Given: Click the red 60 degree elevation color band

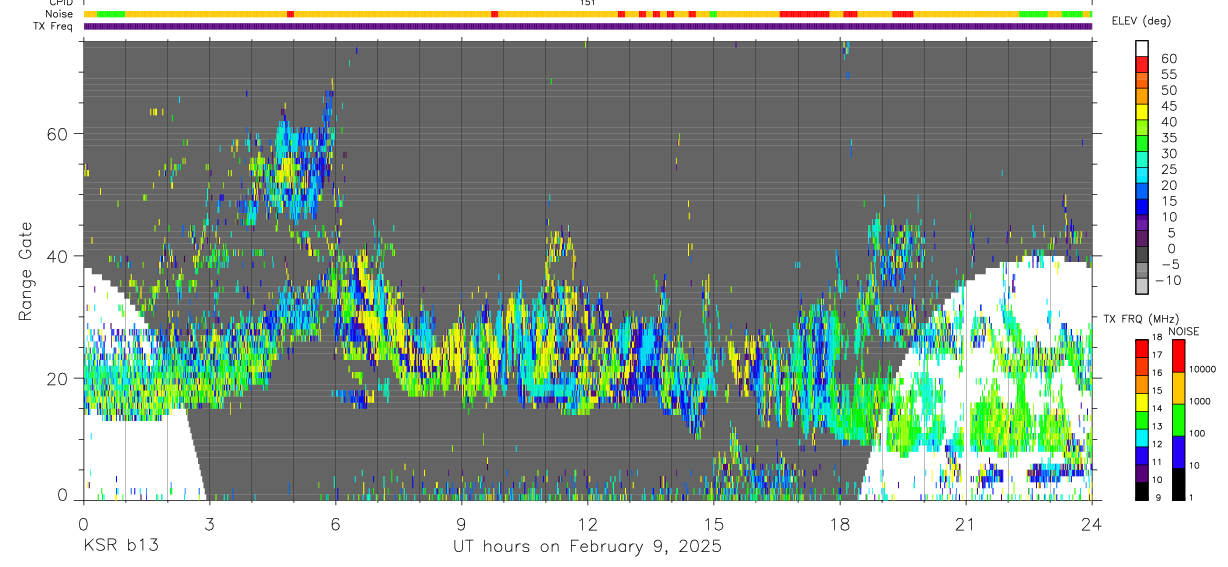Looking at the screenshot, I should (1142, 64).
